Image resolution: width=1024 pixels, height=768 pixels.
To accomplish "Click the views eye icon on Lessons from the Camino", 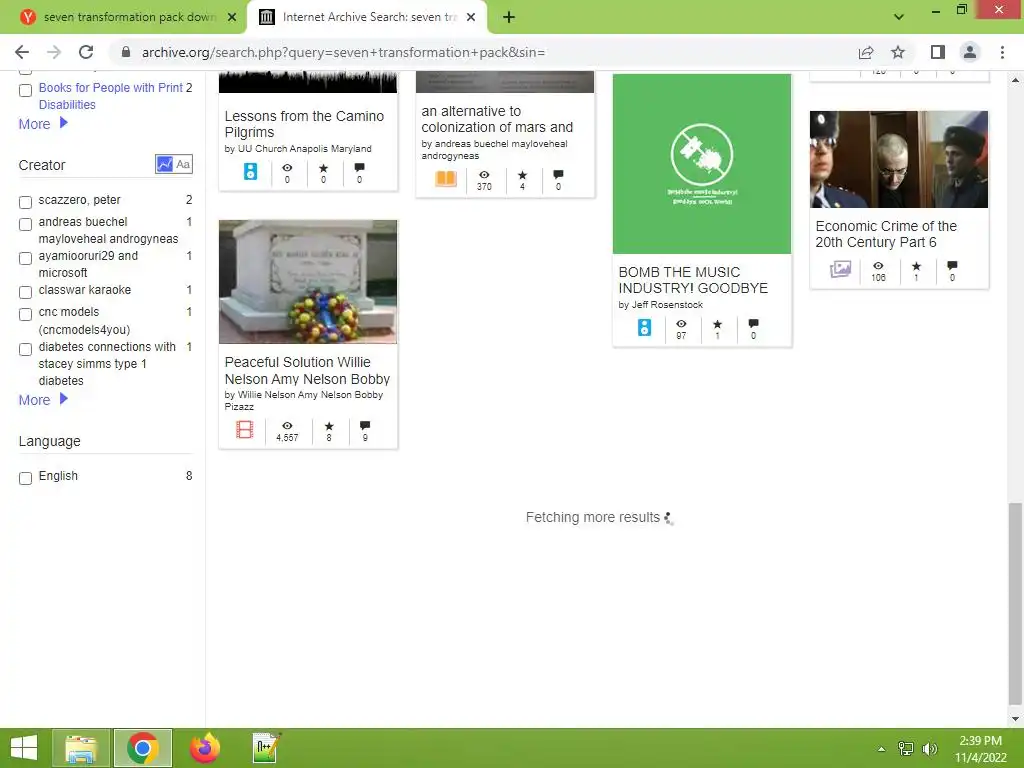I will point(287,168).
